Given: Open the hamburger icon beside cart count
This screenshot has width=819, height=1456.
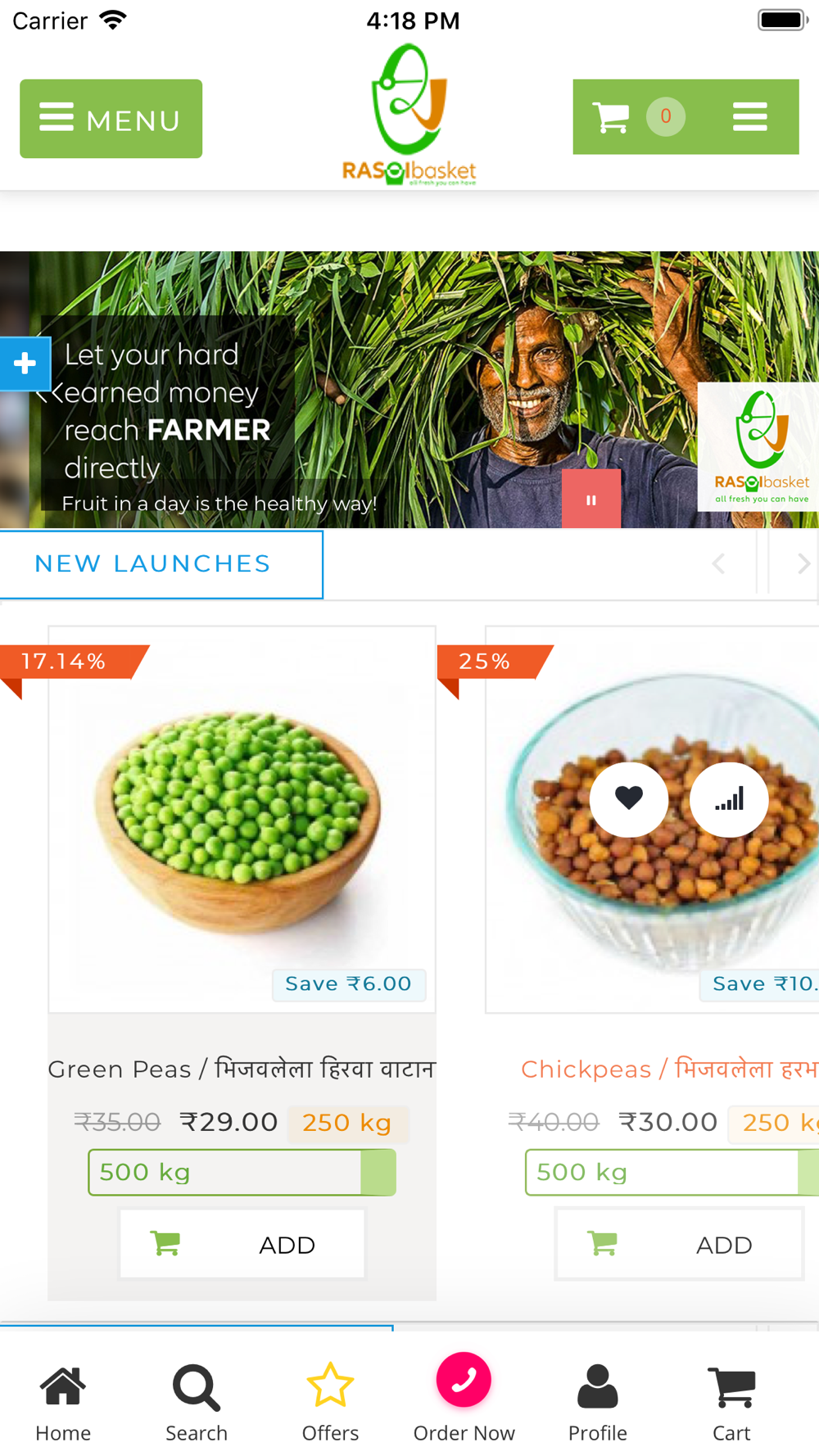Looking at the screenshot, I should 750,117.
